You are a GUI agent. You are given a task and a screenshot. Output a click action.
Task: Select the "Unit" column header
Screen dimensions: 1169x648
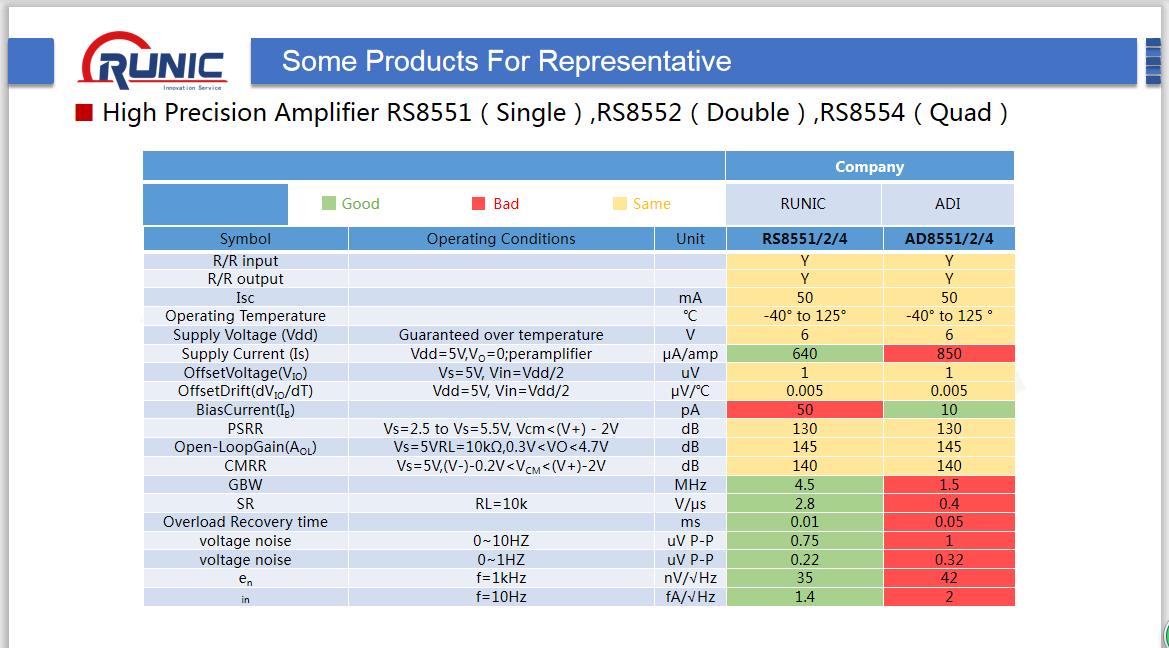click(690, 239)
